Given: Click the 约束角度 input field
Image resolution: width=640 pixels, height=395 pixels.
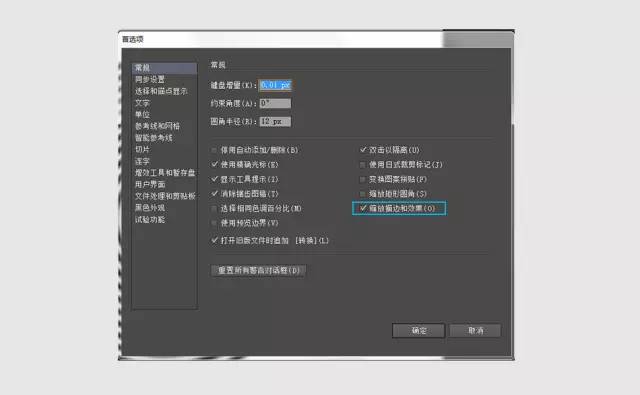Looking at the screenshot, I should click(276, 103).
